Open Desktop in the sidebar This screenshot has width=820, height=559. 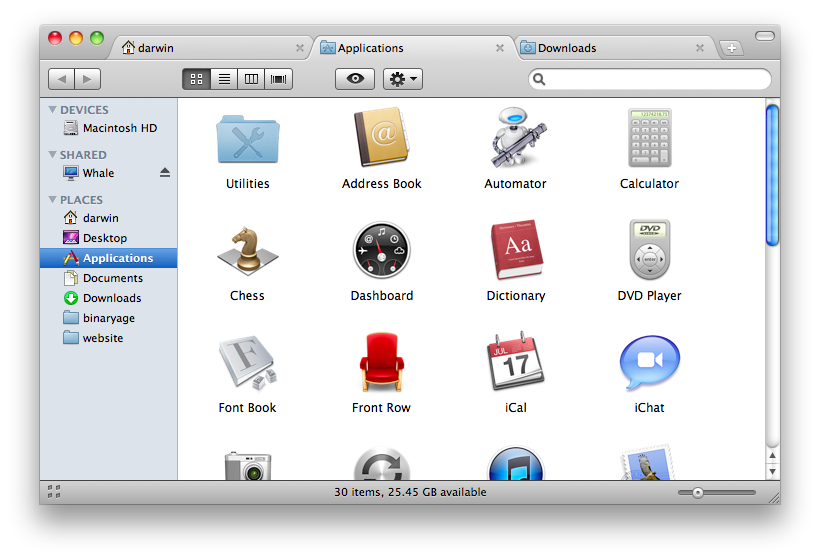tap(109, 238)
